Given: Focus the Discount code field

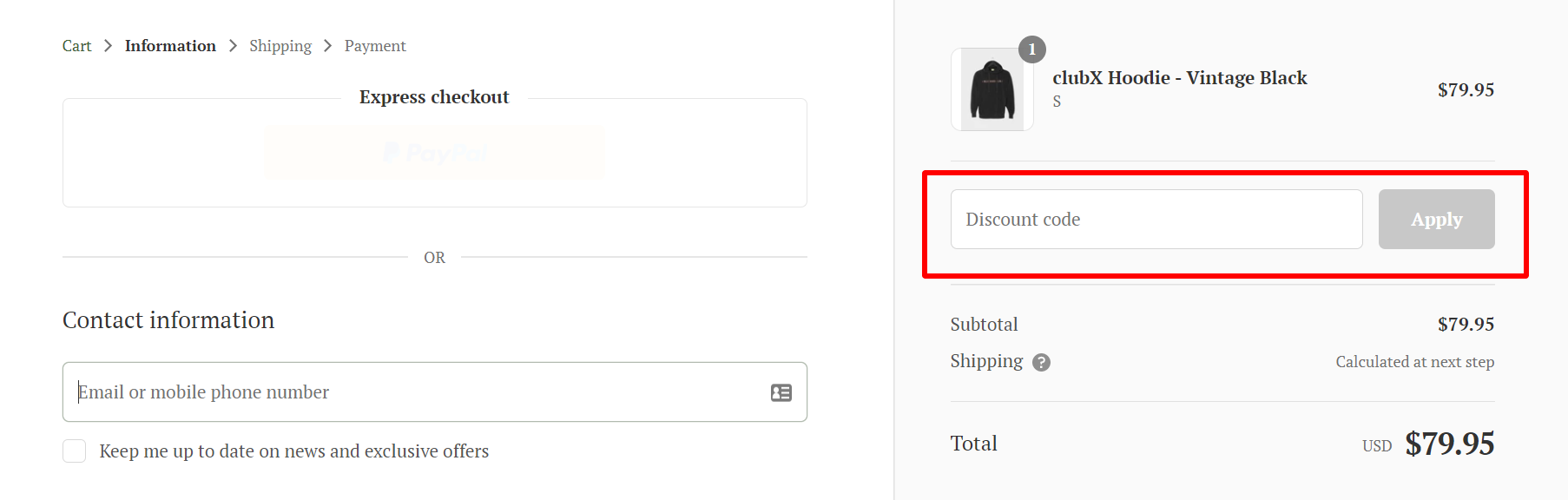Looking at the screenshot, I should coord(1156,220).
